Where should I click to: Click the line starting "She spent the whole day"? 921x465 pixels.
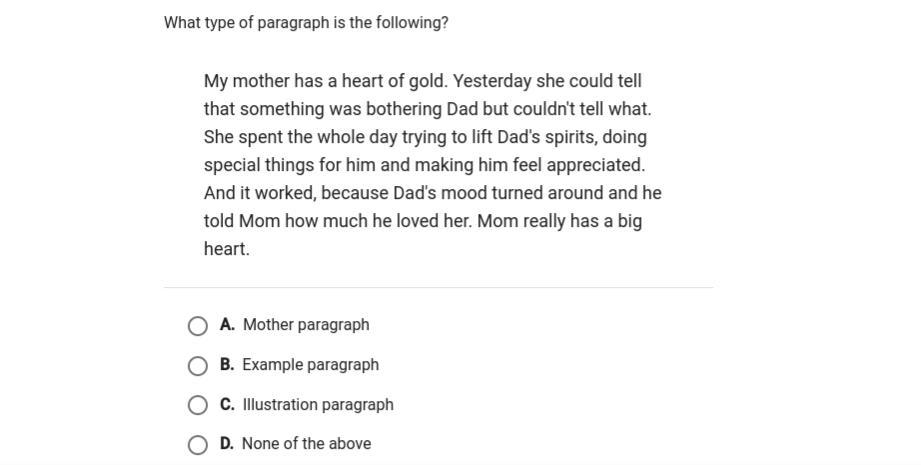(425, 137)
